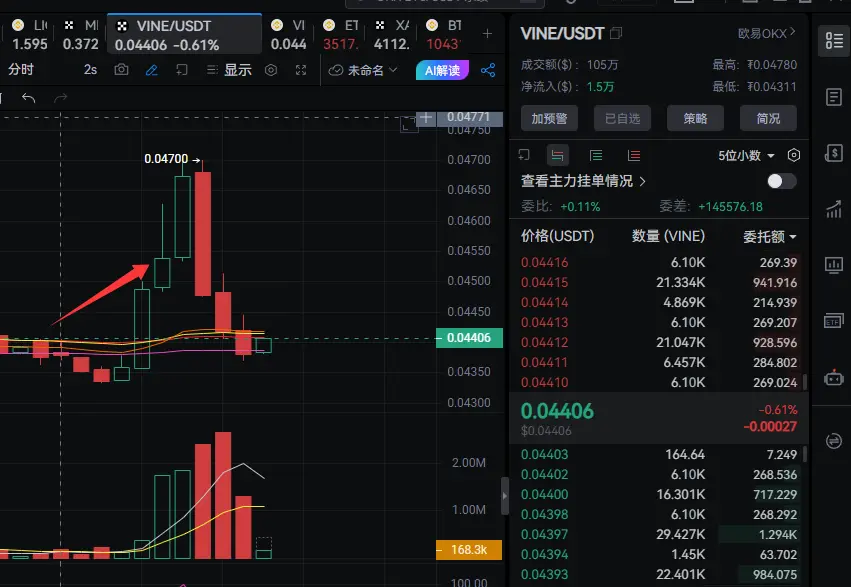Undo the last chart action
Viewport: 851px width, 587px height.
pyautogui.click(x=29, y=98)
